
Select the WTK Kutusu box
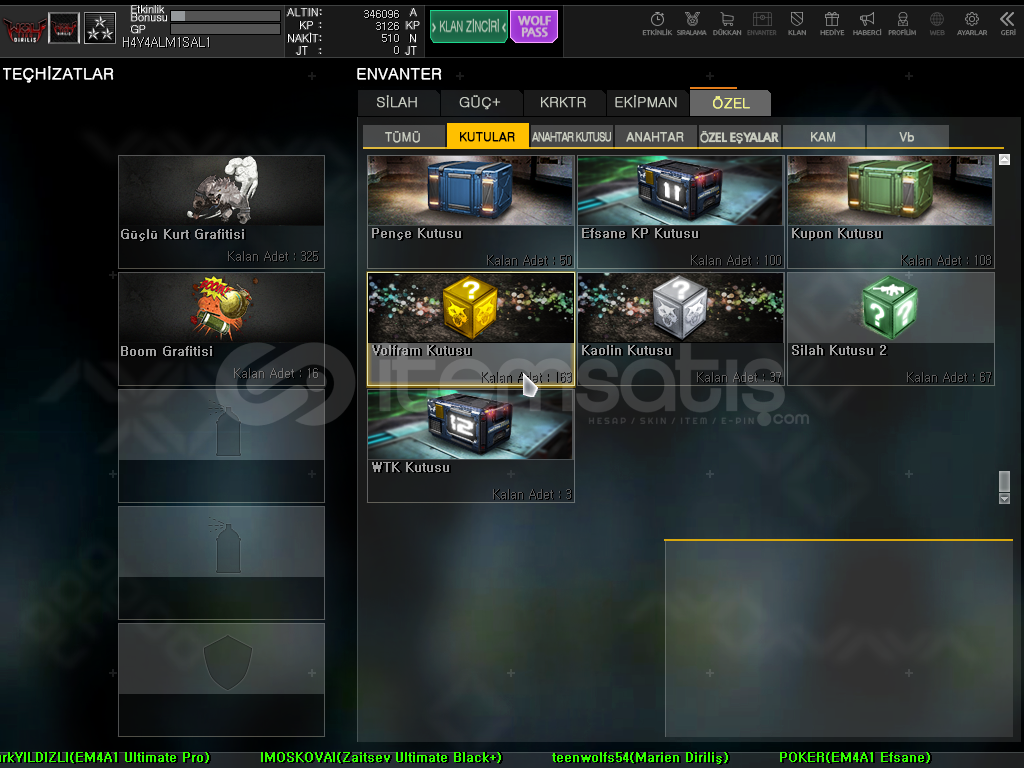471,446
